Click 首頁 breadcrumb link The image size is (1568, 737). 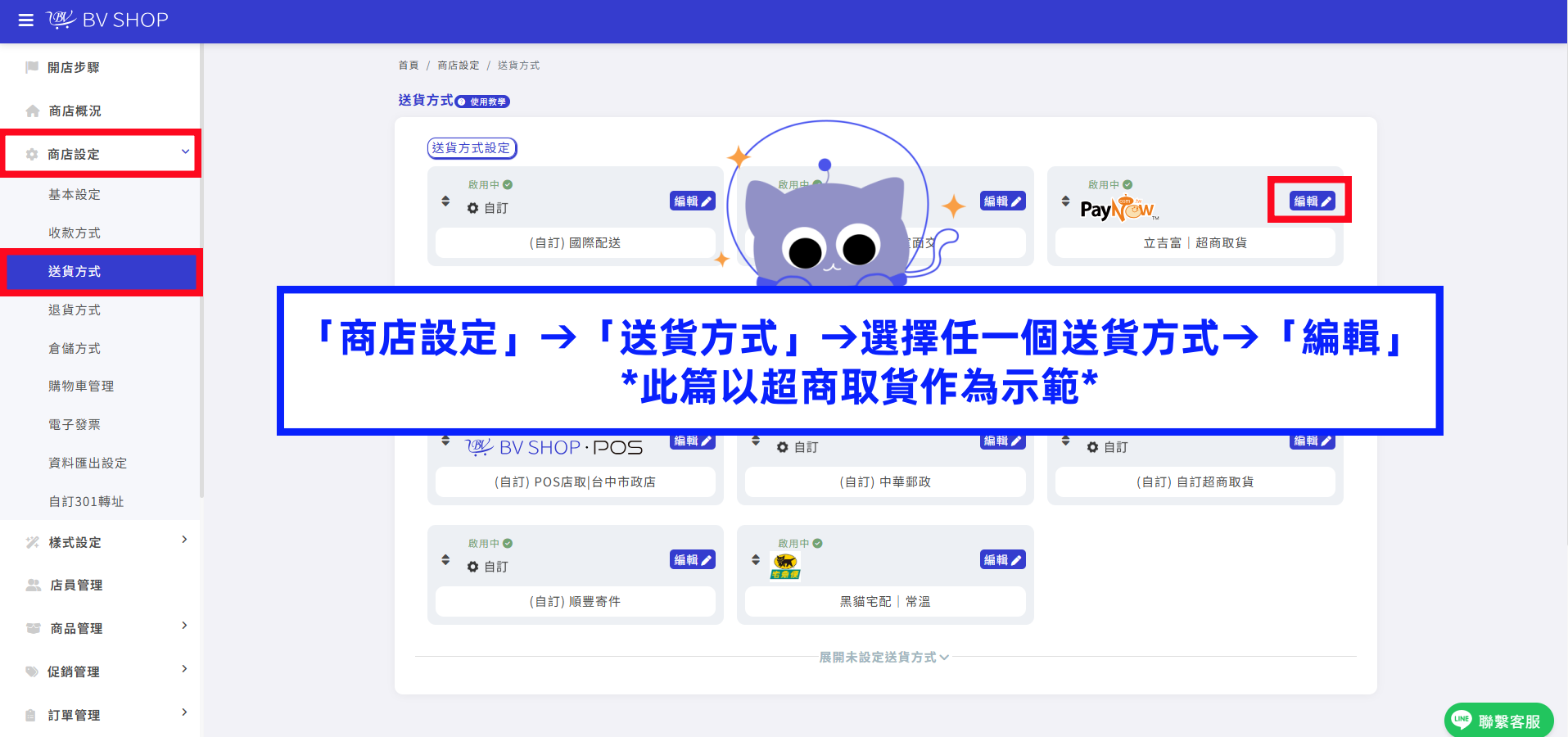[409, 66]
